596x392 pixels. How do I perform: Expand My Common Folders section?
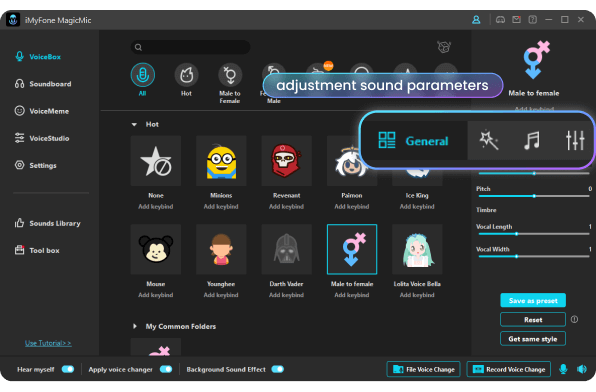135,326
